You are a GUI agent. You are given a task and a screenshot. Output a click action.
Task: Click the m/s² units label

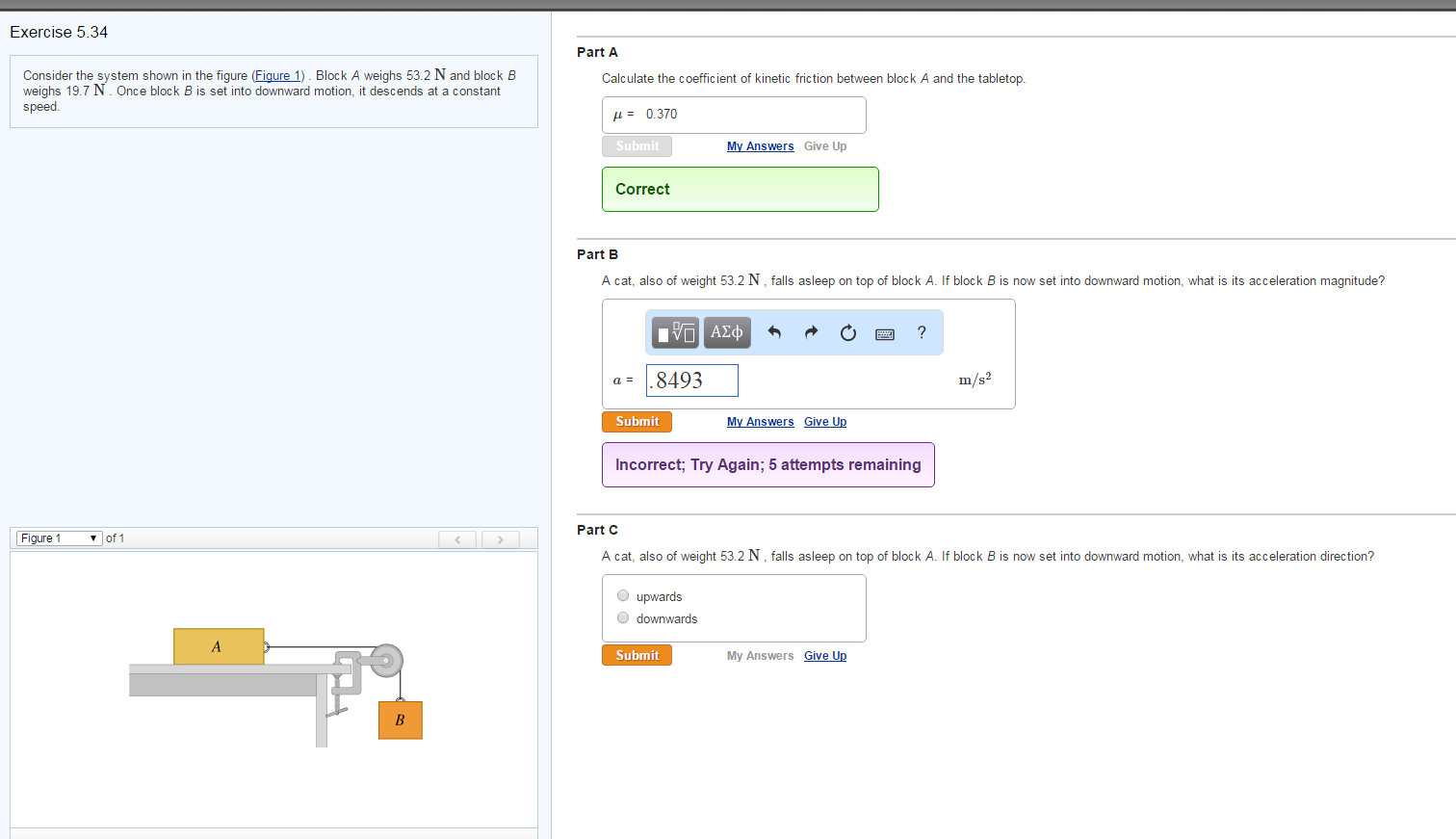[x=975, y=380]
